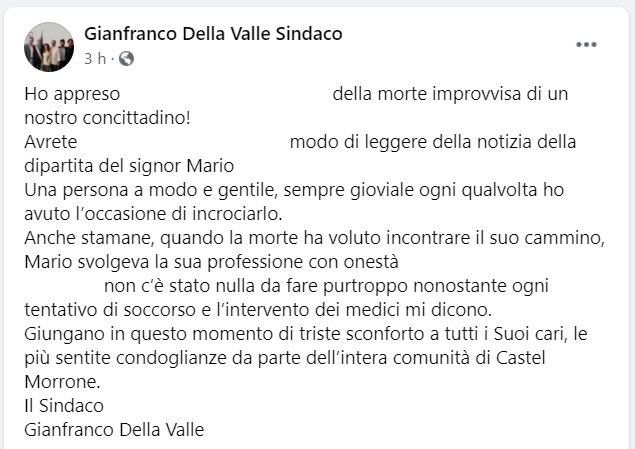This screenshot has width=635, height=449.
Task: Open the Gianfranco Della Valle Sindaco page
Action: point(213,34)
